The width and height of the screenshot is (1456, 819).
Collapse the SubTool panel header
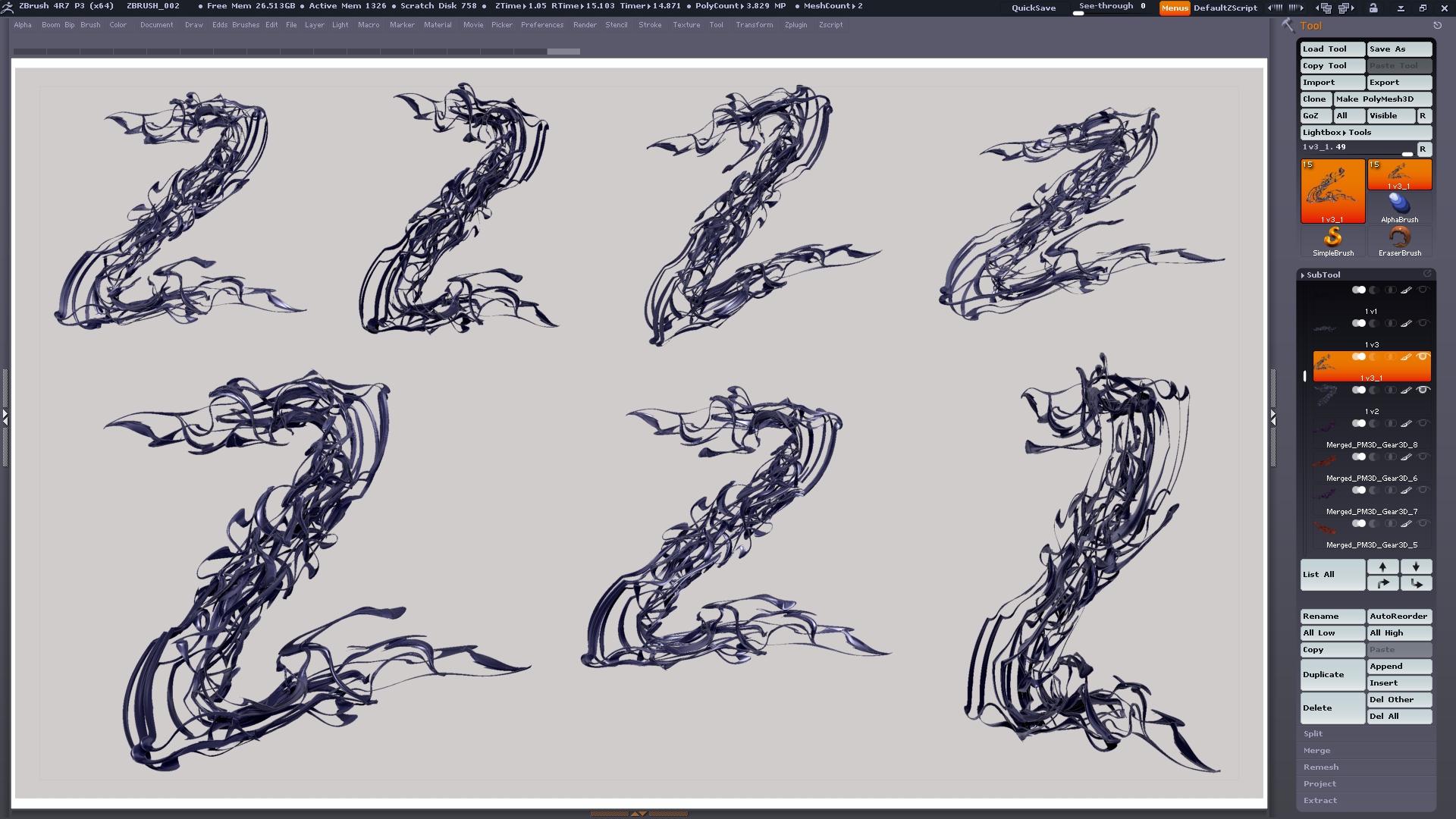(x=1323, y=275)
